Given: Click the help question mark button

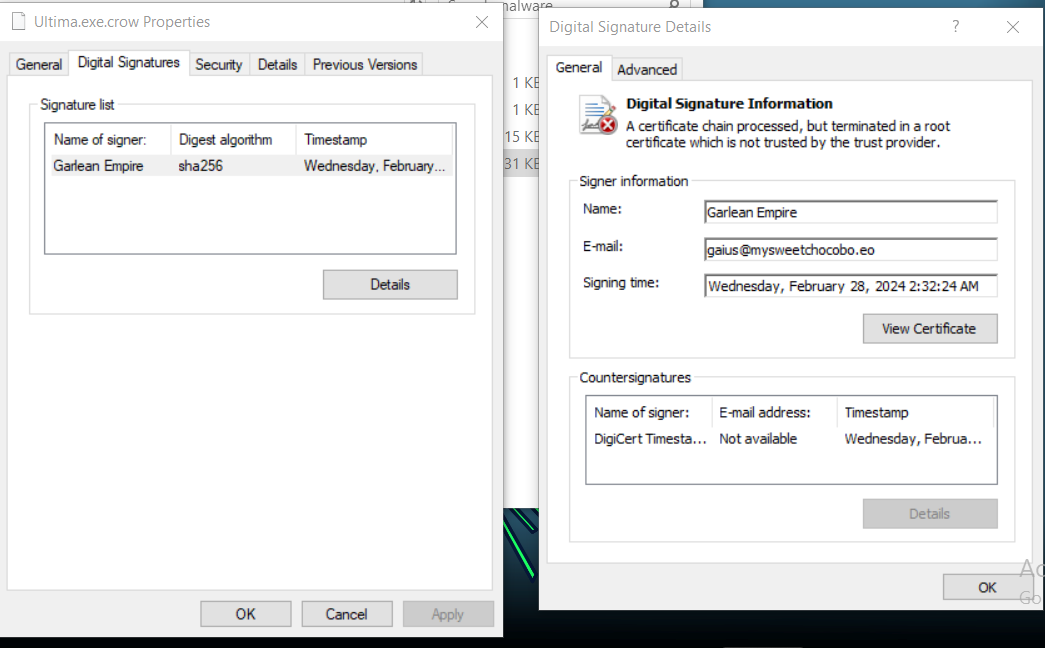Looking at the screenshot, I should pyautogui.click(x=955, y=27).
